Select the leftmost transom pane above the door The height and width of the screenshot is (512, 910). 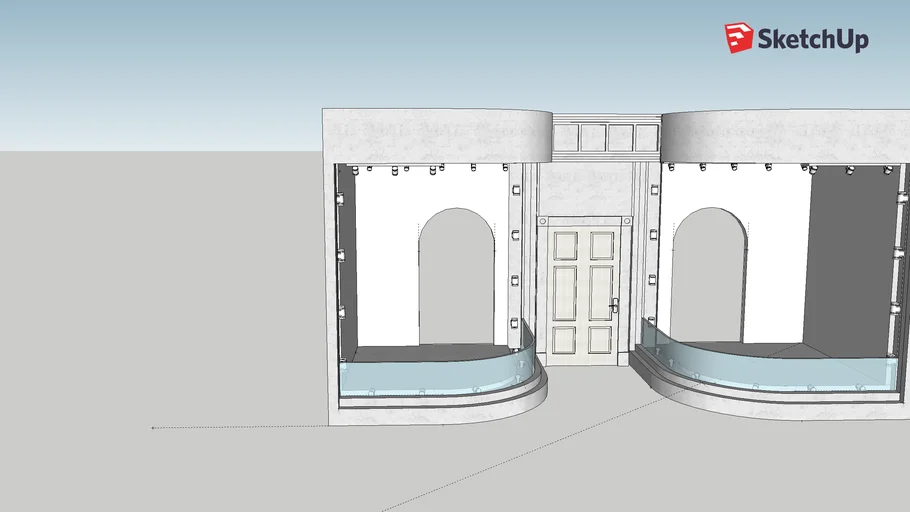(x=568, y=135)
